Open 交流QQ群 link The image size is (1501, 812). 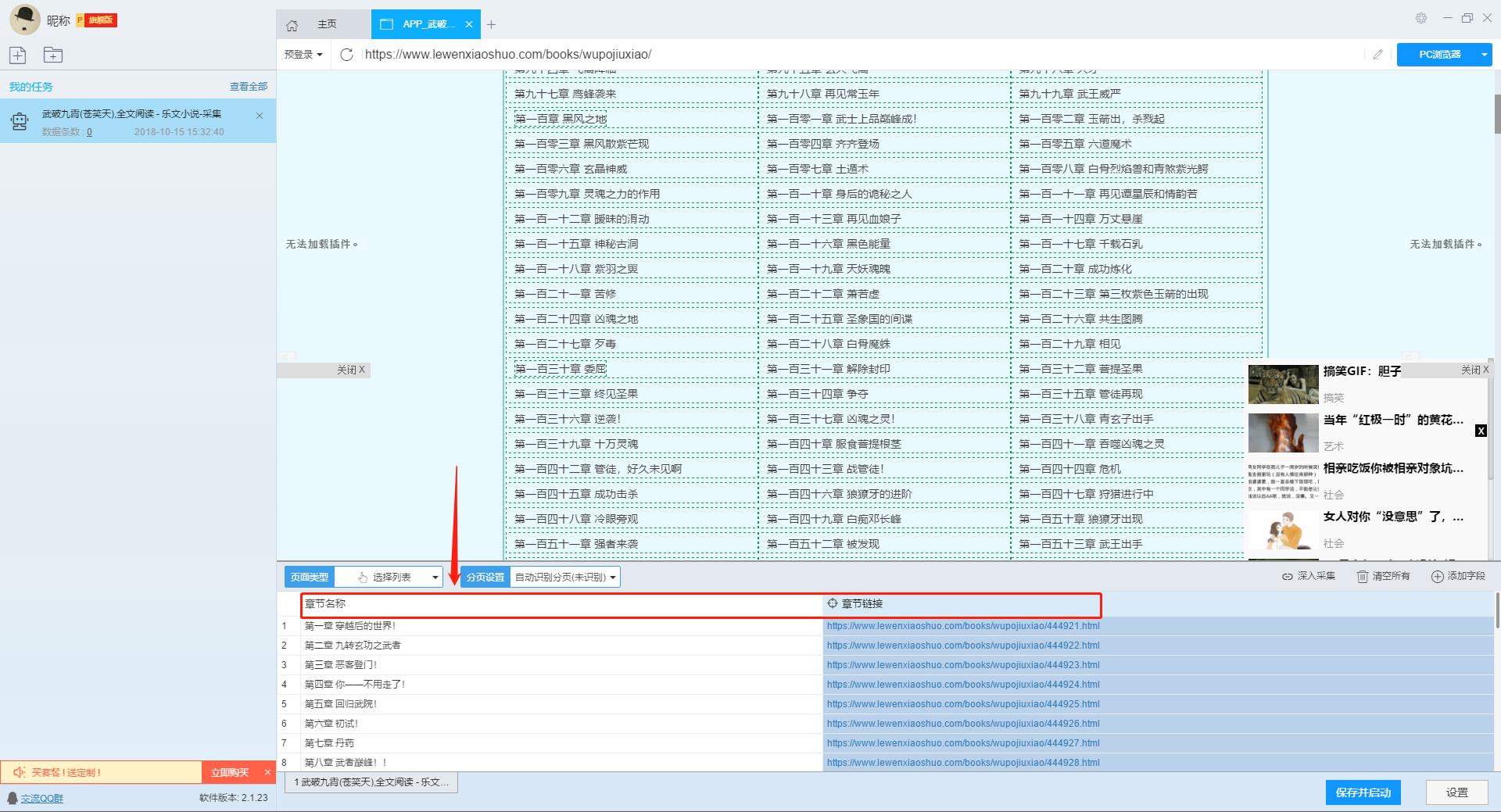(x=42, y=798)
